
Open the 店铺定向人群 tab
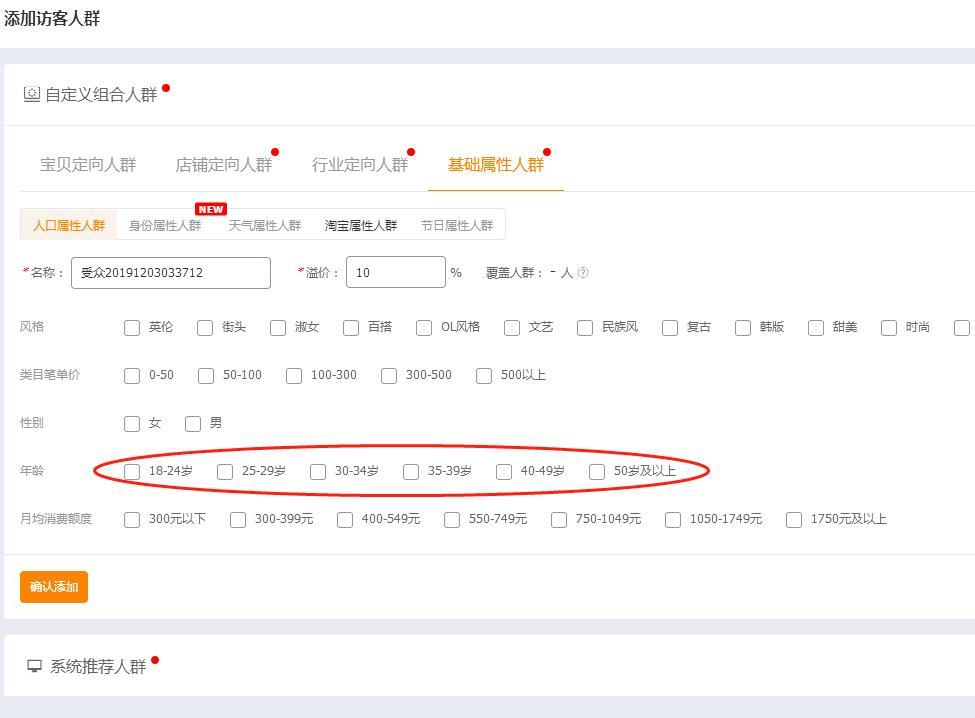[223, 165]
